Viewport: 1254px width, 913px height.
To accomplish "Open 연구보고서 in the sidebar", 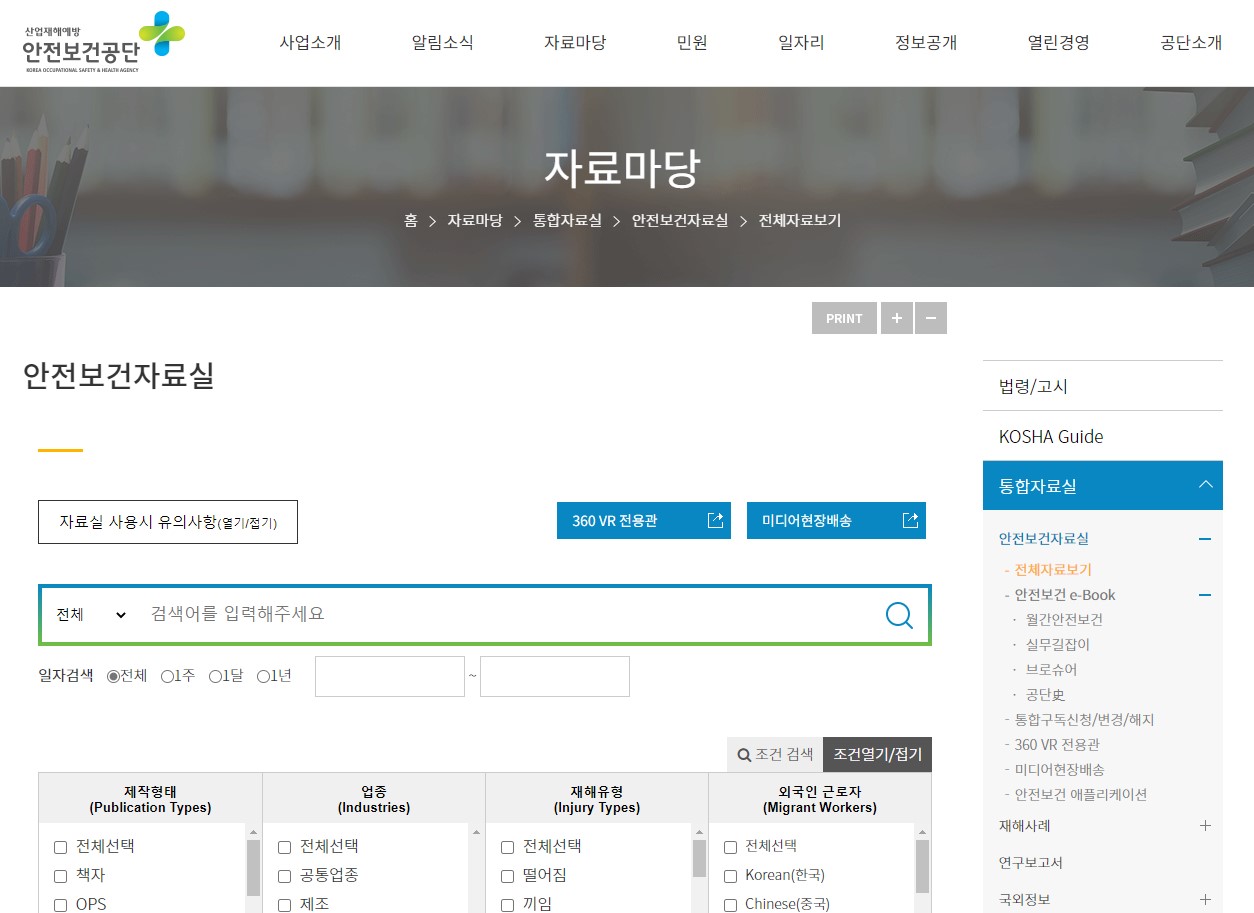I will coord(1030,862).
